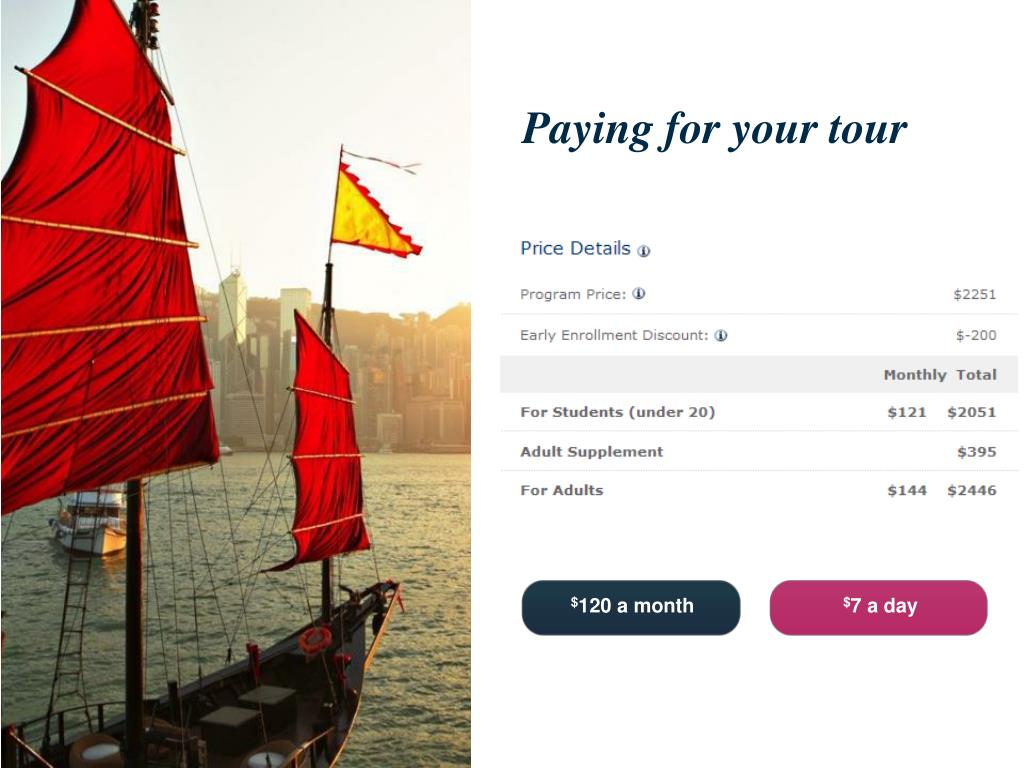Click the $2051 student total price
The height and width of the screenshot is (768, 1024).
click(972, 413)
